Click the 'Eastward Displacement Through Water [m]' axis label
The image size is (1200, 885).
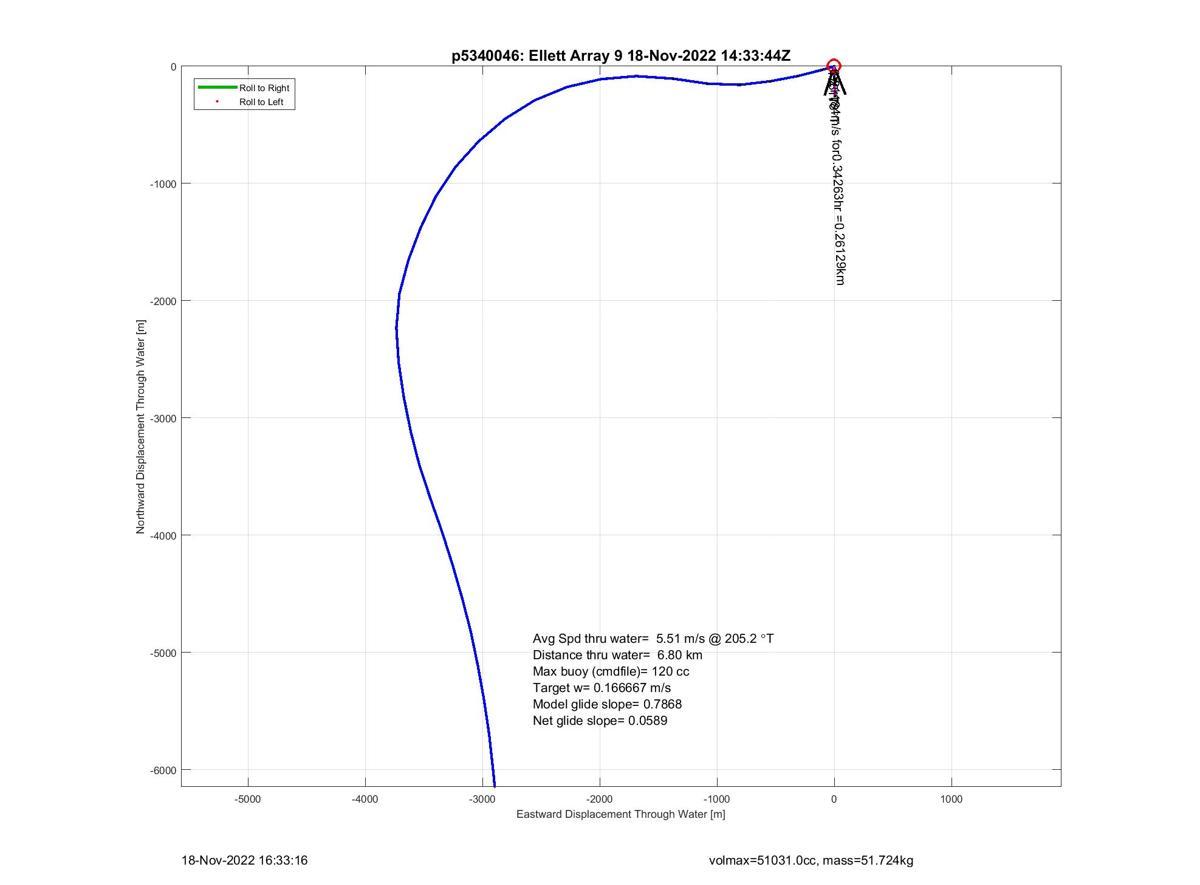click(621, 814)
